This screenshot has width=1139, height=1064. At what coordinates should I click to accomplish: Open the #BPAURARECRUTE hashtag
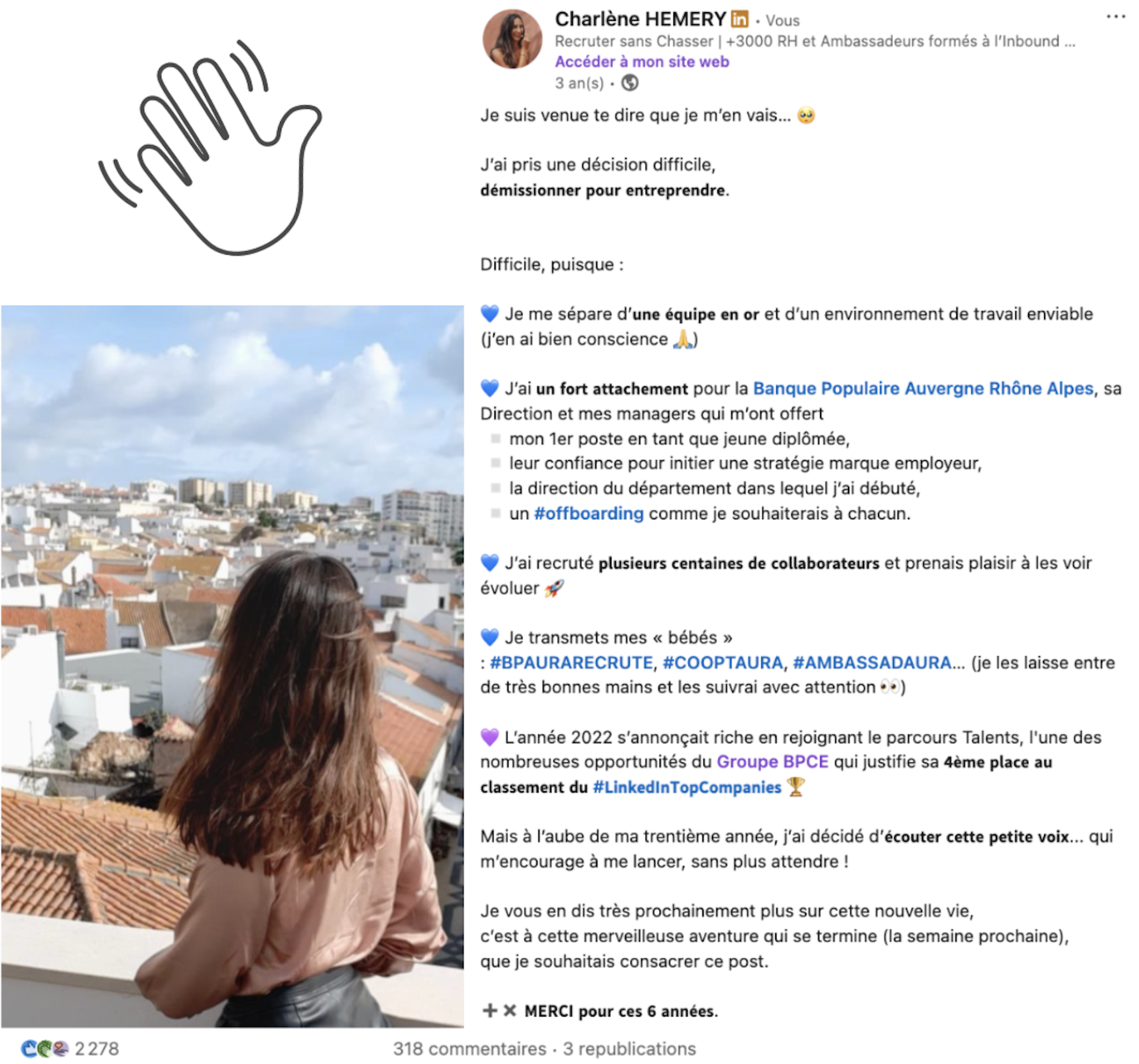coord(571,663)
